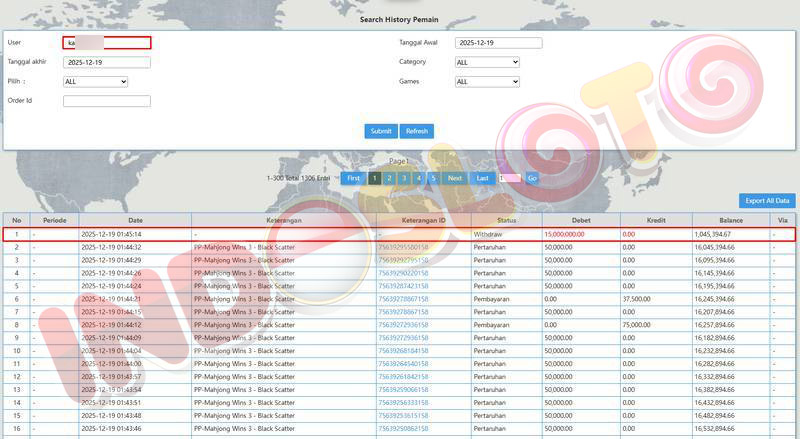The width and height of the screenshot is (800, 439).
Task: Focus the User input field
Action: (106, 43)
